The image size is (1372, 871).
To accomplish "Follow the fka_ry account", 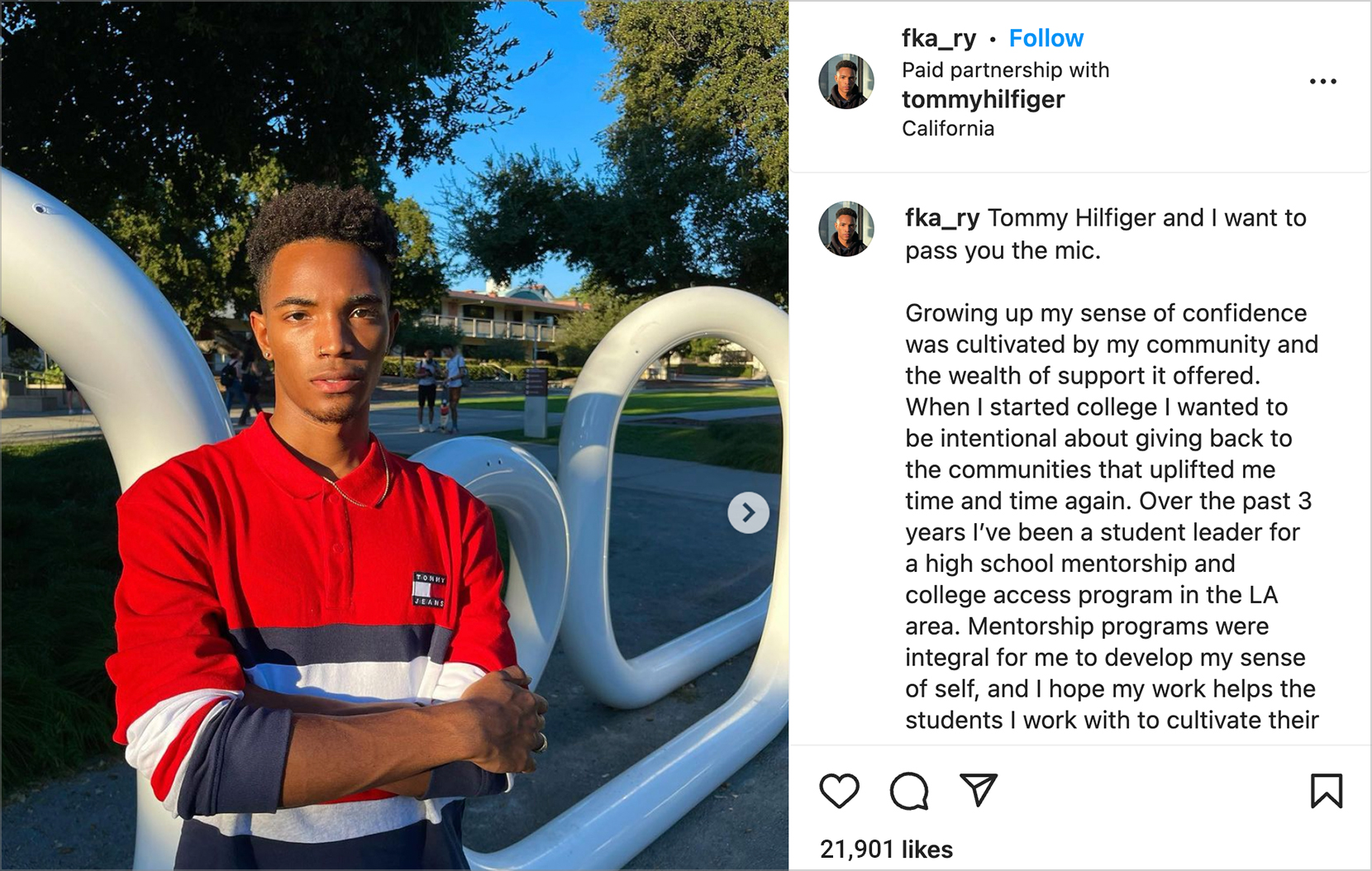I will click(1046, 38).
